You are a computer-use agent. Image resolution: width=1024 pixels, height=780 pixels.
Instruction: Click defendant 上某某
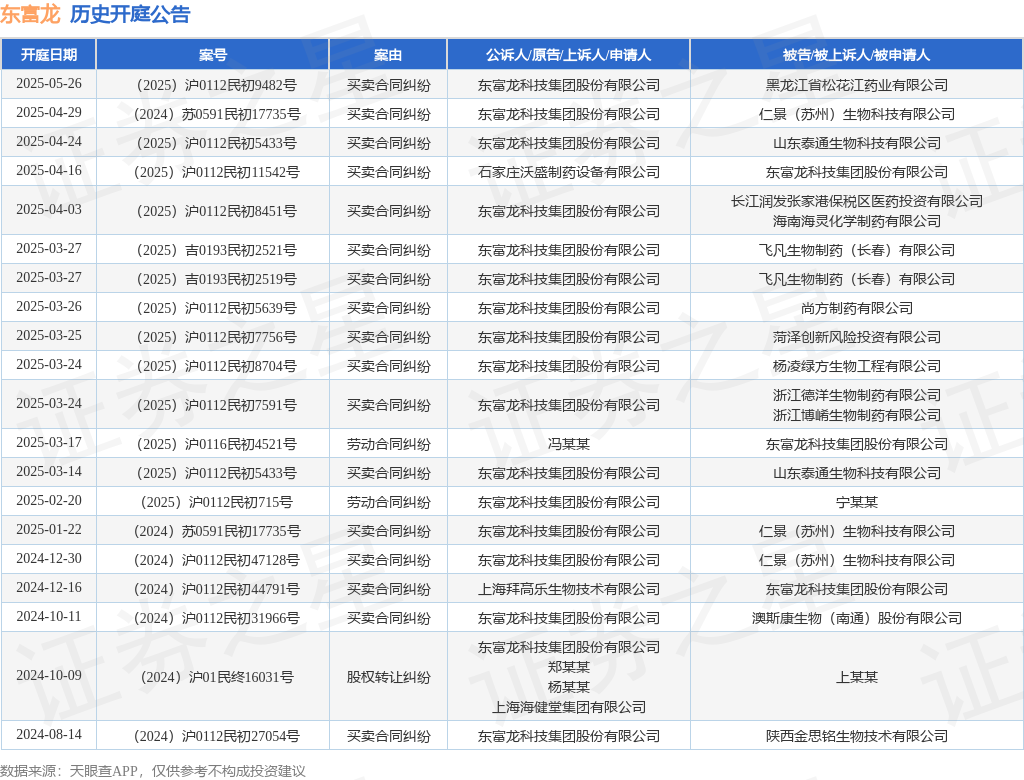coord(856,677)
